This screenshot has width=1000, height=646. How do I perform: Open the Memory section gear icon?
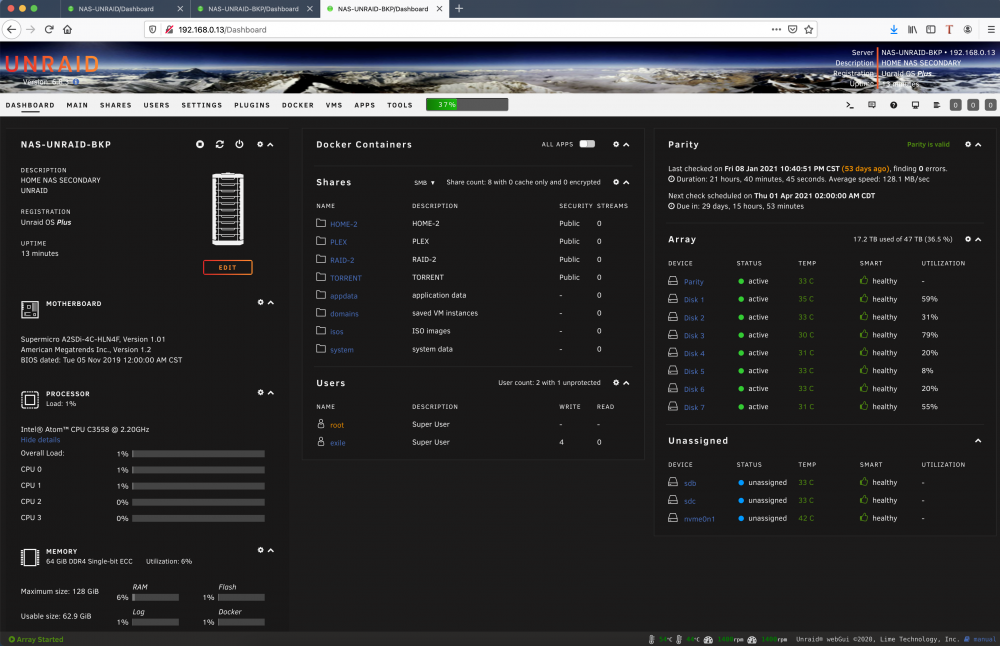[260, 550]
